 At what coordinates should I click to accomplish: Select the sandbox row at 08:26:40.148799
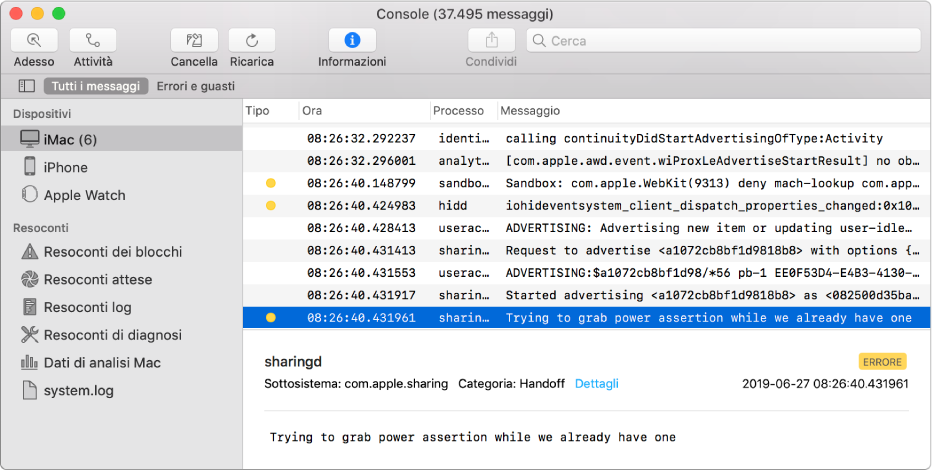pos(586,183)
